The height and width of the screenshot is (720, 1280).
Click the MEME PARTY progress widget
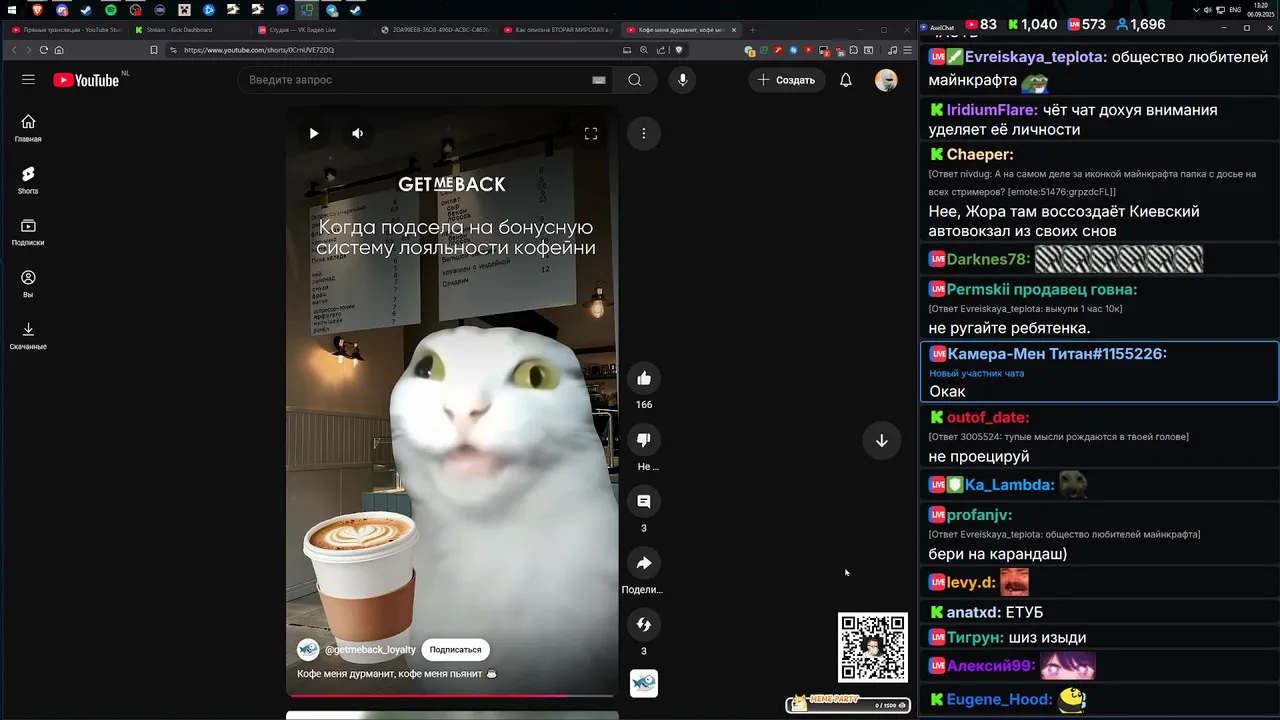tap(848, 703)
